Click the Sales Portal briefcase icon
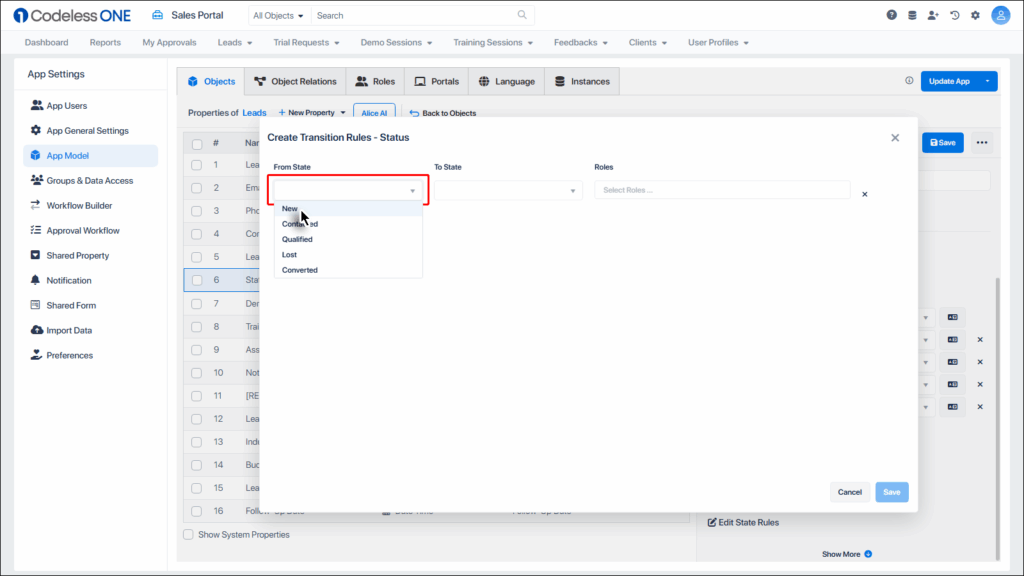This screenshot has width=1024, height=576. (x=156, y=14)
